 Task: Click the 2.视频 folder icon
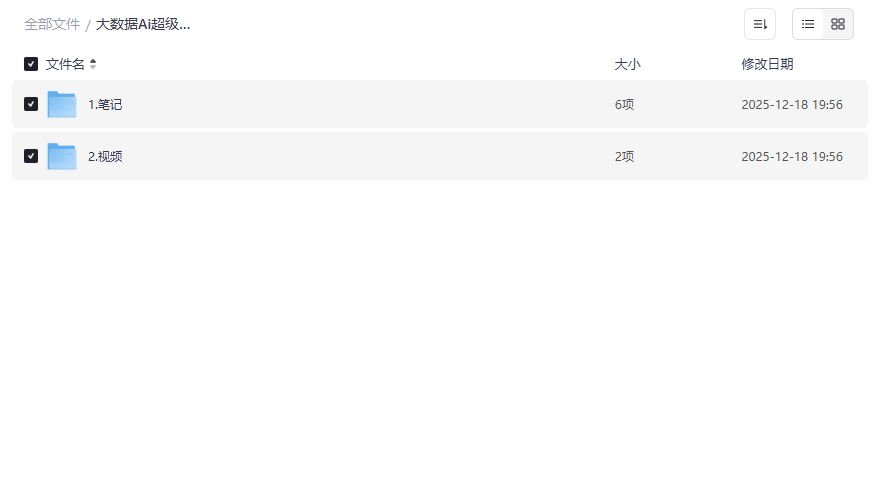[62, 156]
